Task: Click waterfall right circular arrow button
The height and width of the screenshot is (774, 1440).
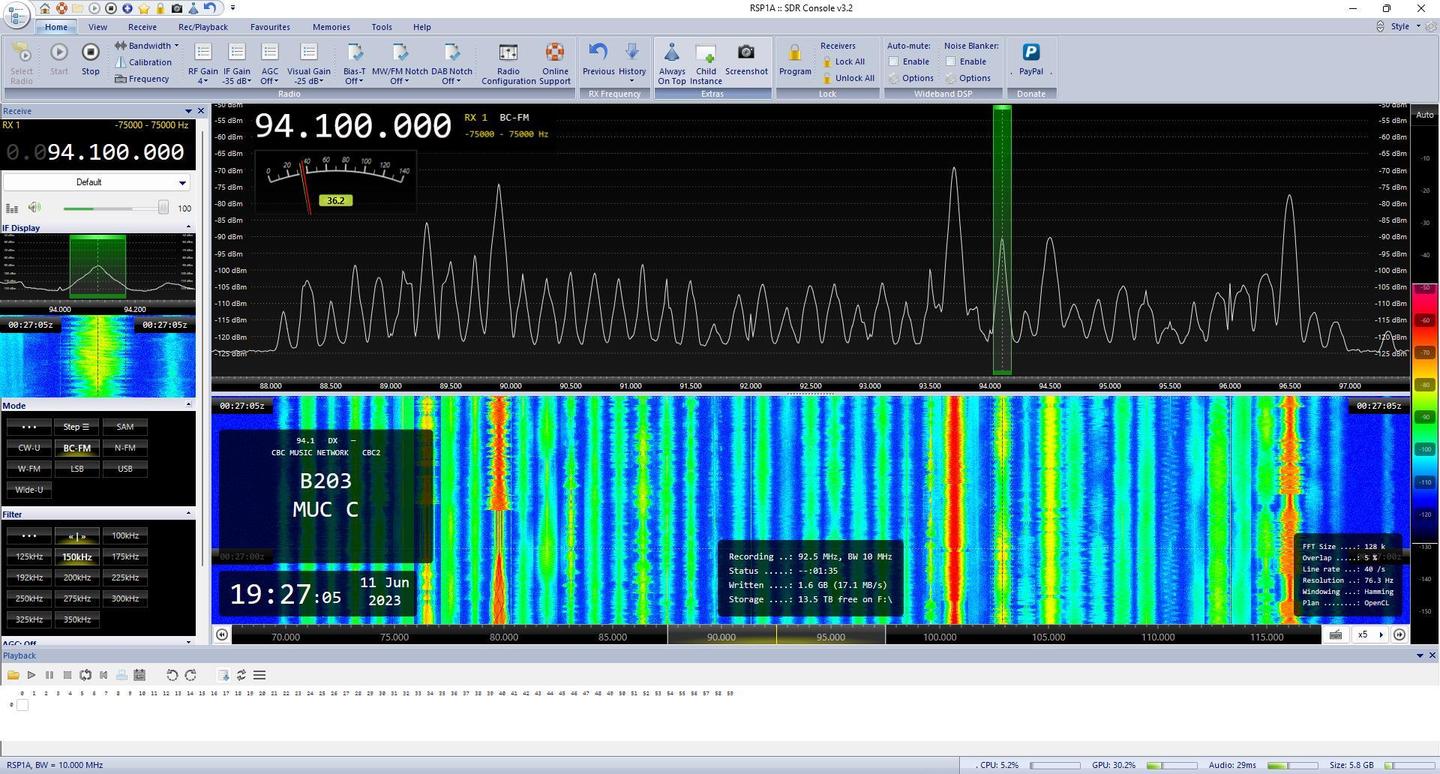Action: tap(1399, 634)
